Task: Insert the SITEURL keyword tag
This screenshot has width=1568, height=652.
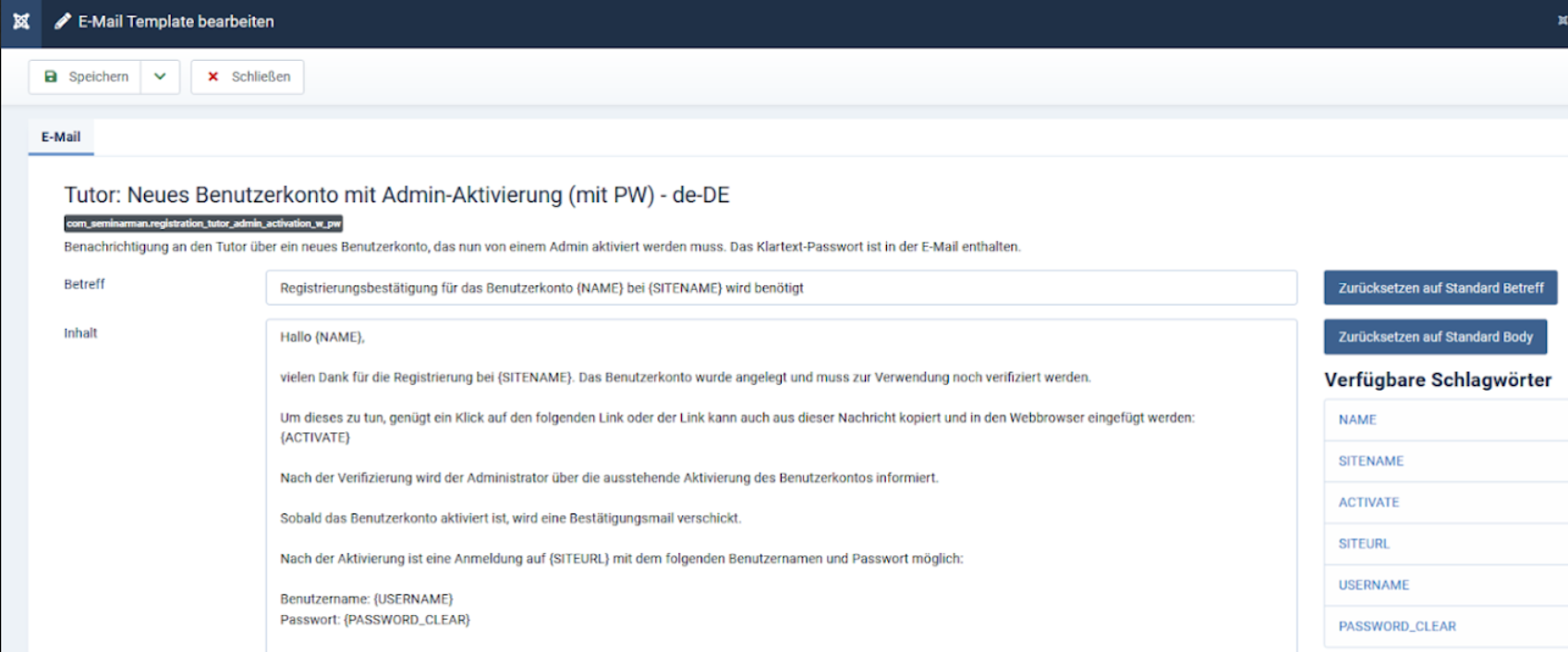Action: (1364, 544)
